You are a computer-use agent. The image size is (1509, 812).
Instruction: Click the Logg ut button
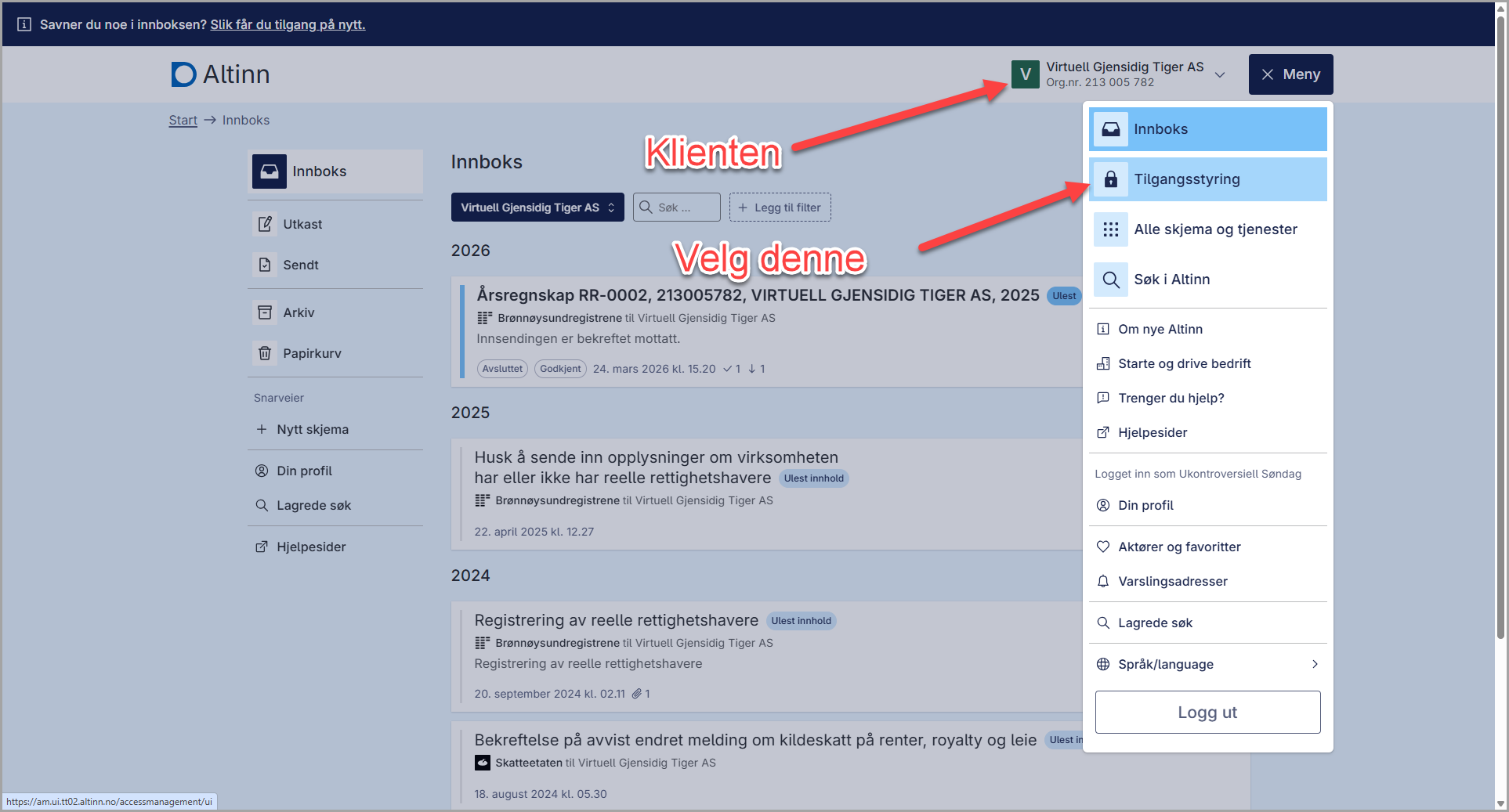pos(1207,713)
